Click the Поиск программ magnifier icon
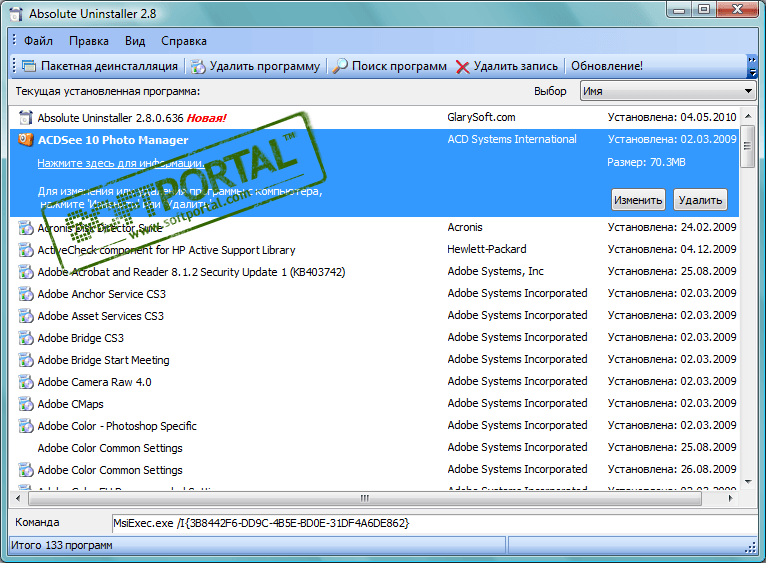Viewport: 766px width, 563px height. [x=340, y=65]
